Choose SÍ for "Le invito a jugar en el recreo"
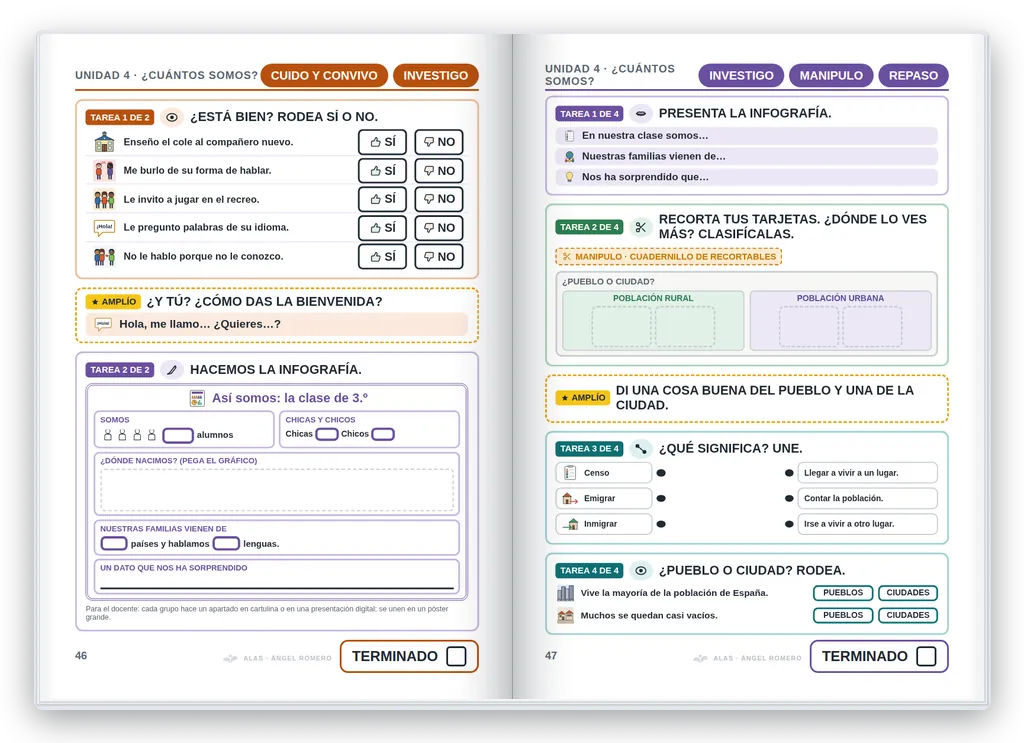 (383, 199)
